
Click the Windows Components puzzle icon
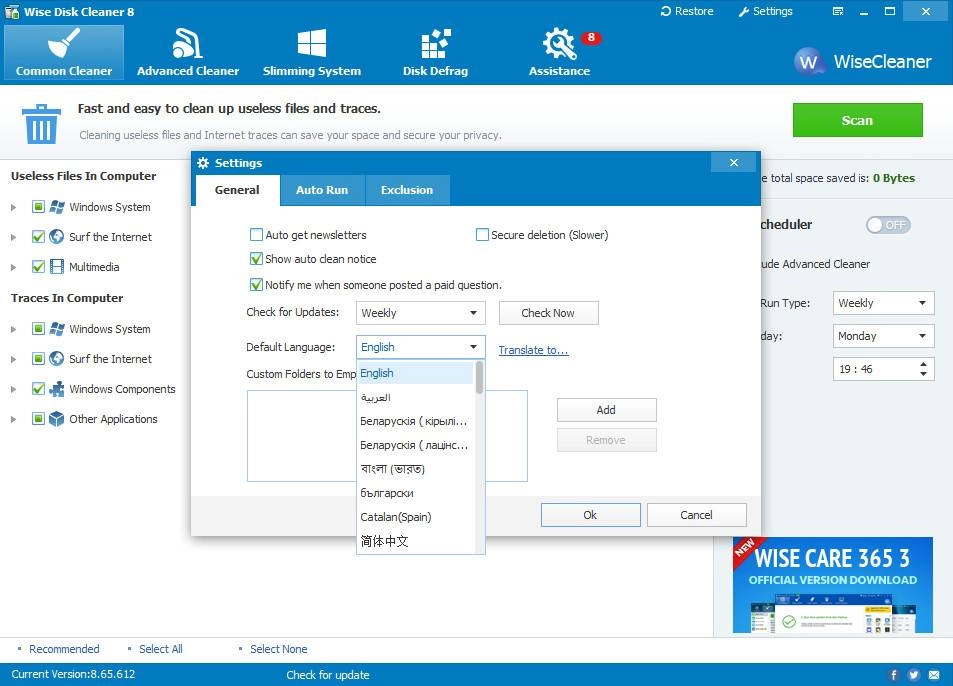(57, 389)
